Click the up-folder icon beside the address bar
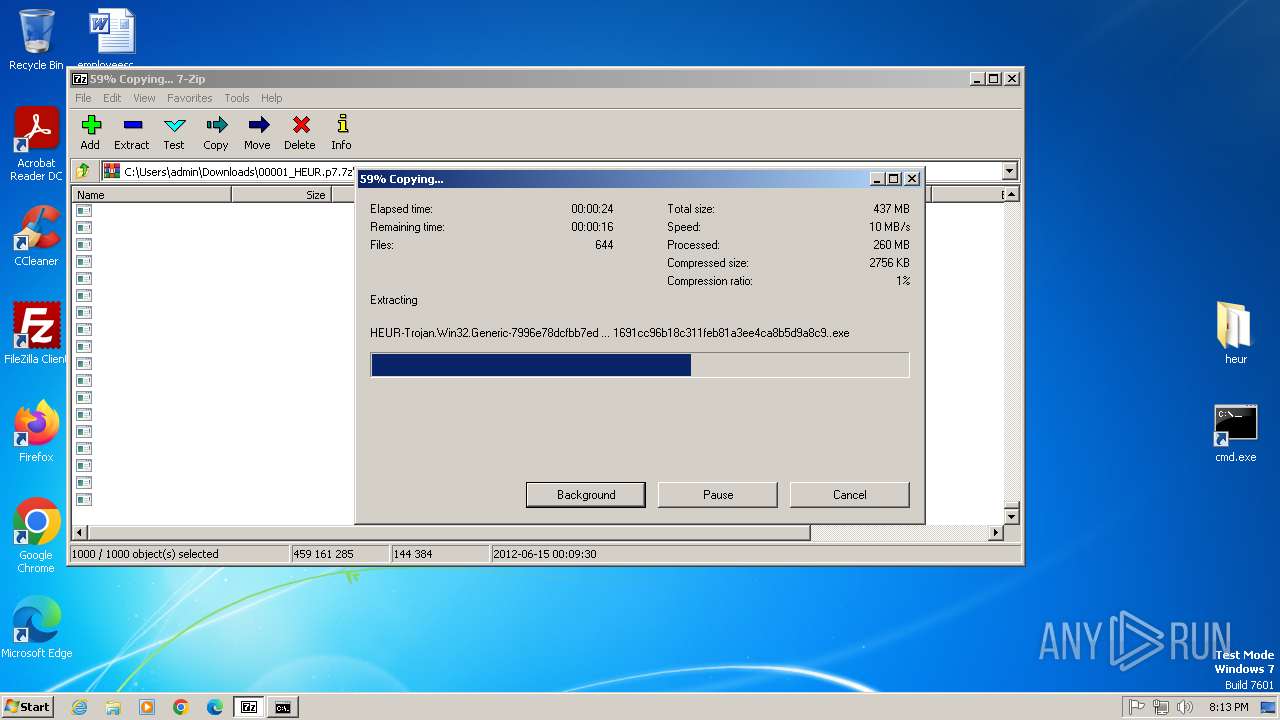 pos(84,171)
